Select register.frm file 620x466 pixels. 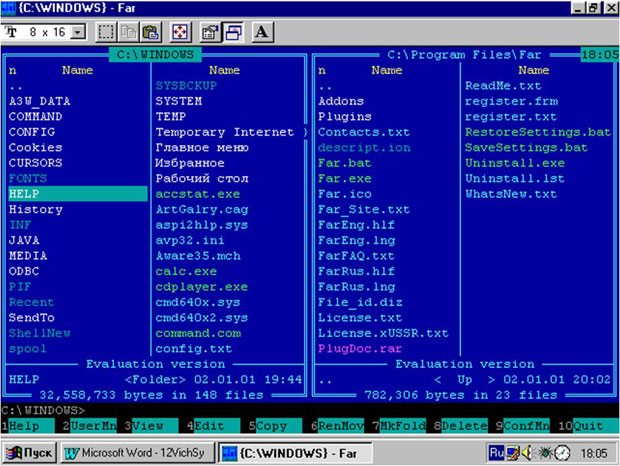pyautogui.click(x=511, y=101)
